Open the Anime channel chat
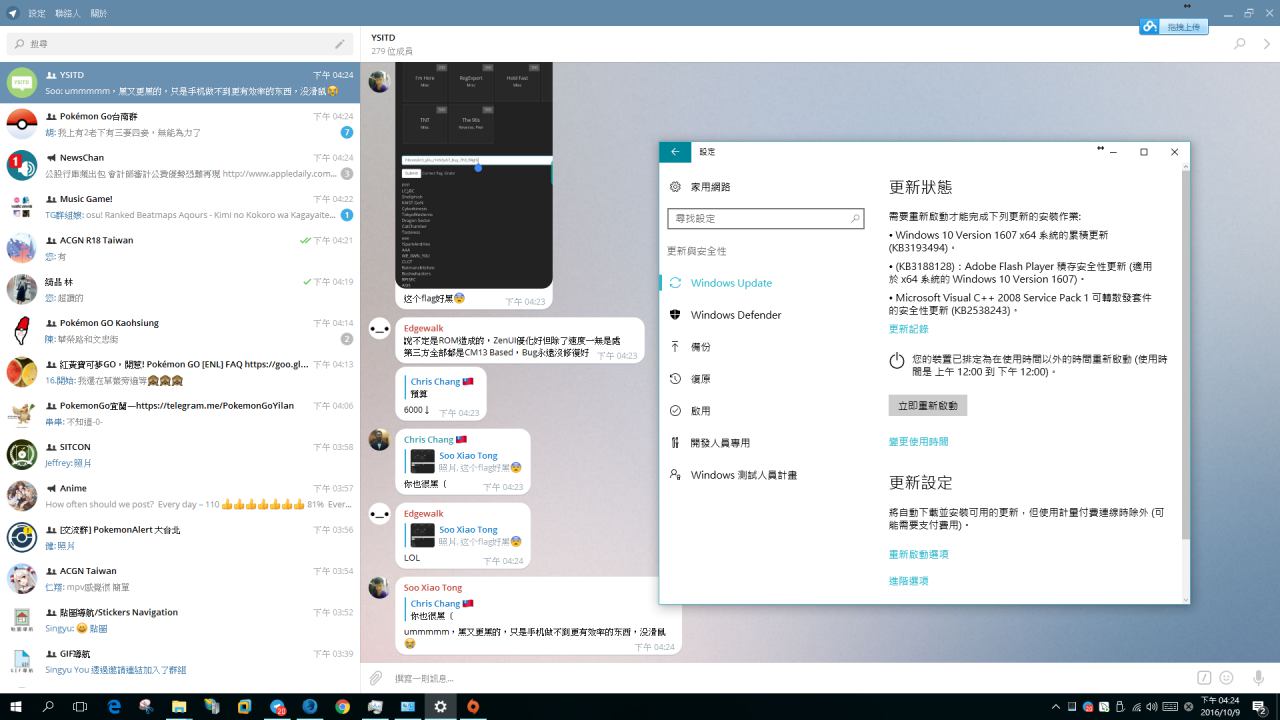Image resolution: width=1280 pixels, height=720 pixels. (180, 496)
